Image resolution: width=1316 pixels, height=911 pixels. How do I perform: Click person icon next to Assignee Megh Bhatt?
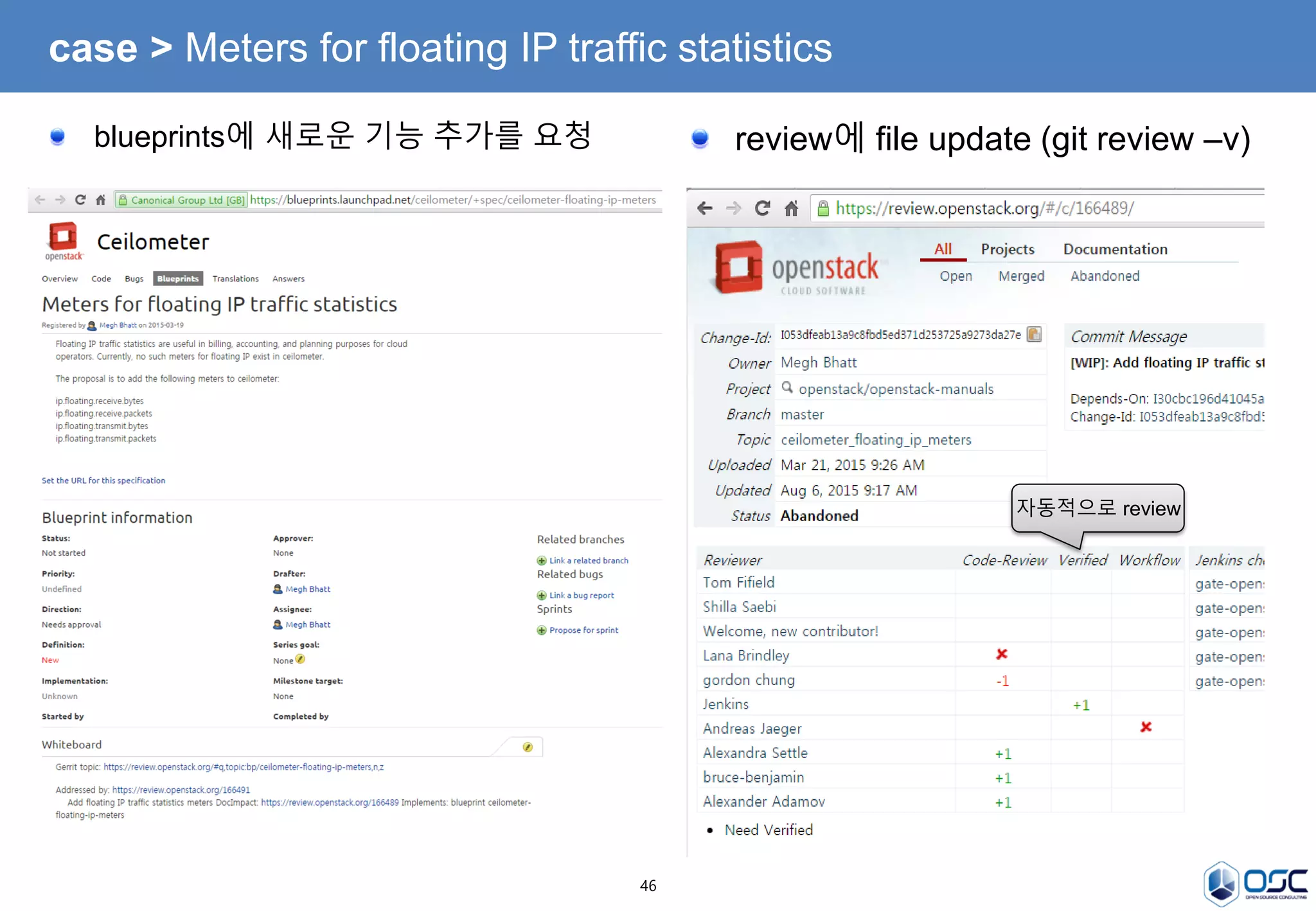tap(278, 624)
